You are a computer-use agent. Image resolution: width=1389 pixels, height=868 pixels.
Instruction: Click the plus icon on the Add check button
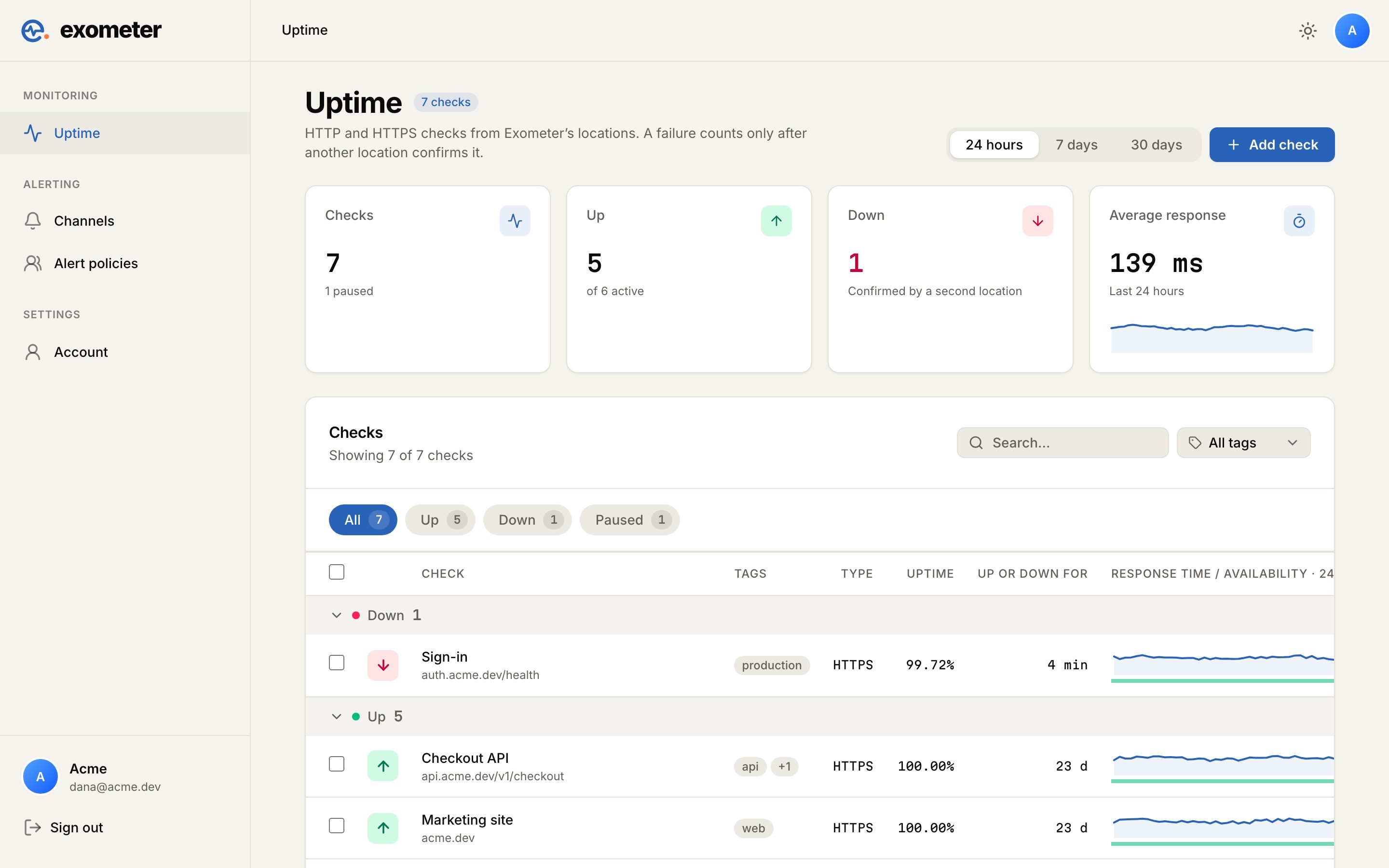coord(1233,145)
